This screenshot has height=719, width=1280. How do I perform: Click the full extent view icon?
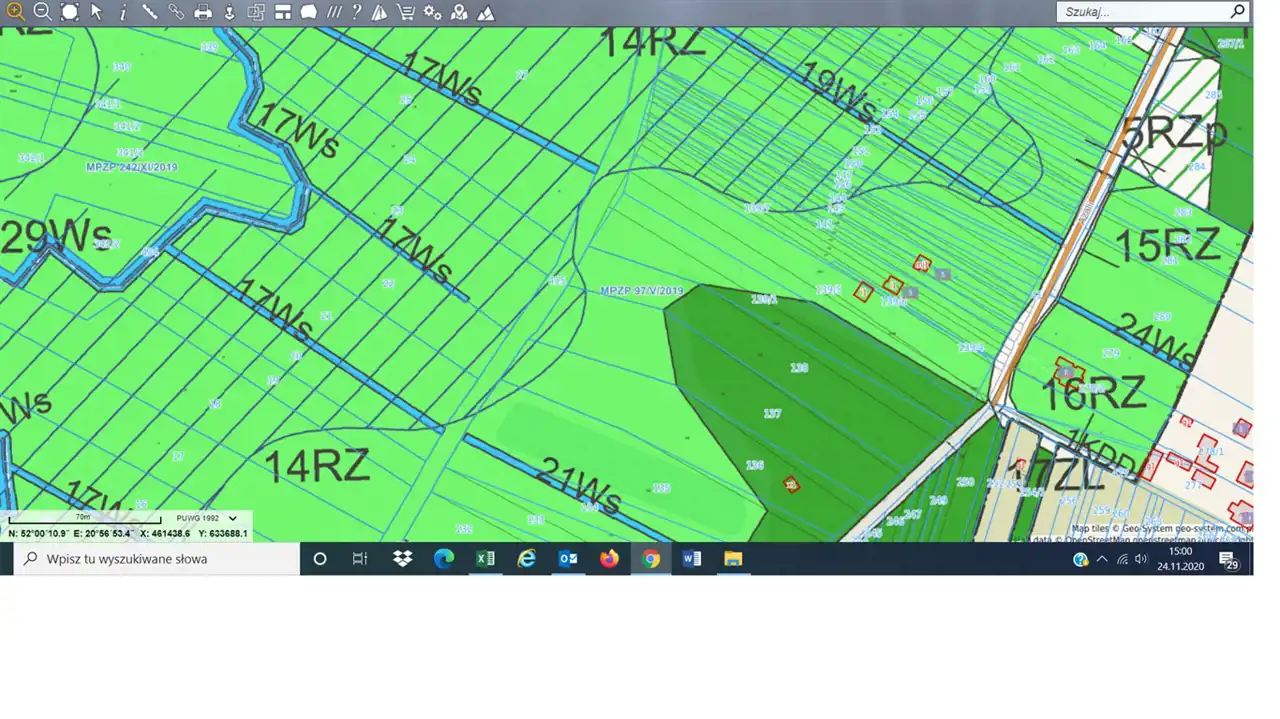pyautogui.click(x=70, y=12)
